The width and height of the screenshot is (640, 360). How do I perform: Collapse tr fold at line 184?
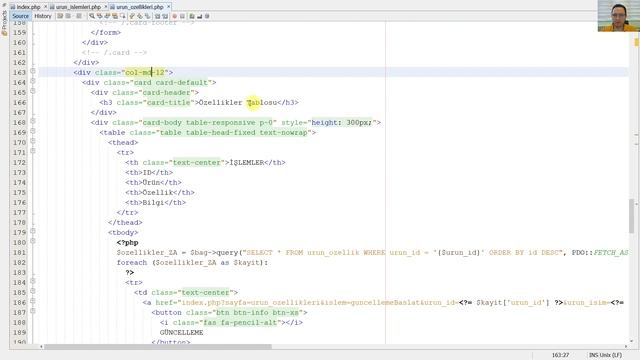point(33,281)
